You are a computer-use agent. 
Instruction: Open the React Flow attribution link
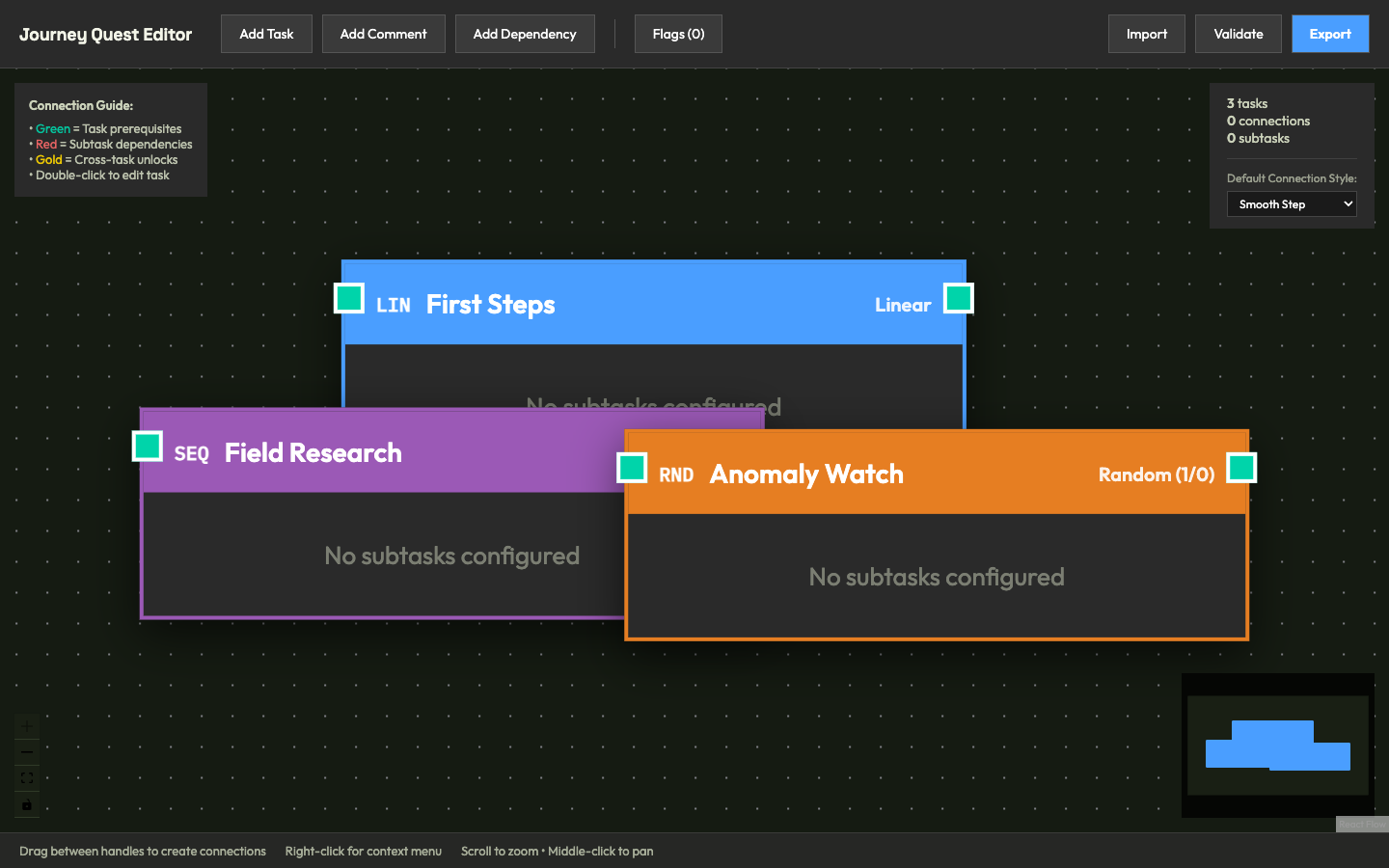click(x=1361, y=824)
